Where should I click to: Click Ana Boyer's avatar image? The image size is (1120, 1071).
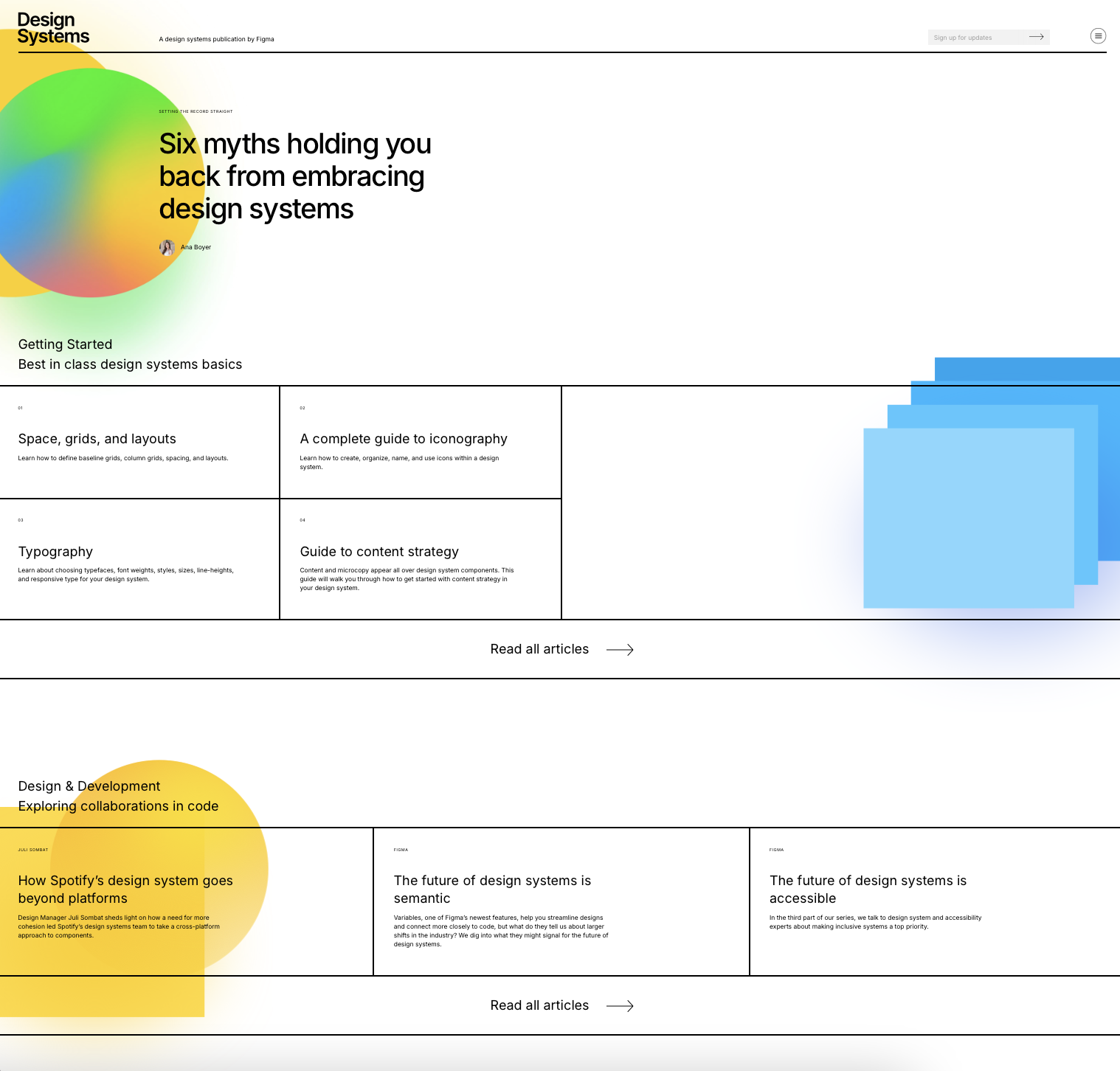(x=167, y=247)
